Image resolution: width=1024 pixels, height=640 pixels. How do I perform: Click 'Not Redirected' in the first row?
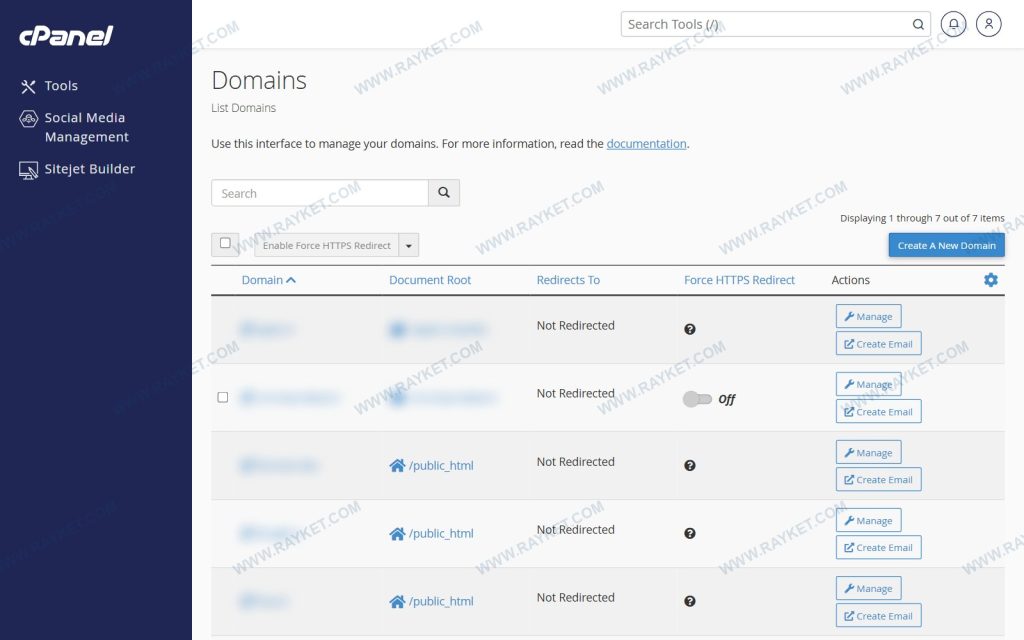click(x=575, y=325)
